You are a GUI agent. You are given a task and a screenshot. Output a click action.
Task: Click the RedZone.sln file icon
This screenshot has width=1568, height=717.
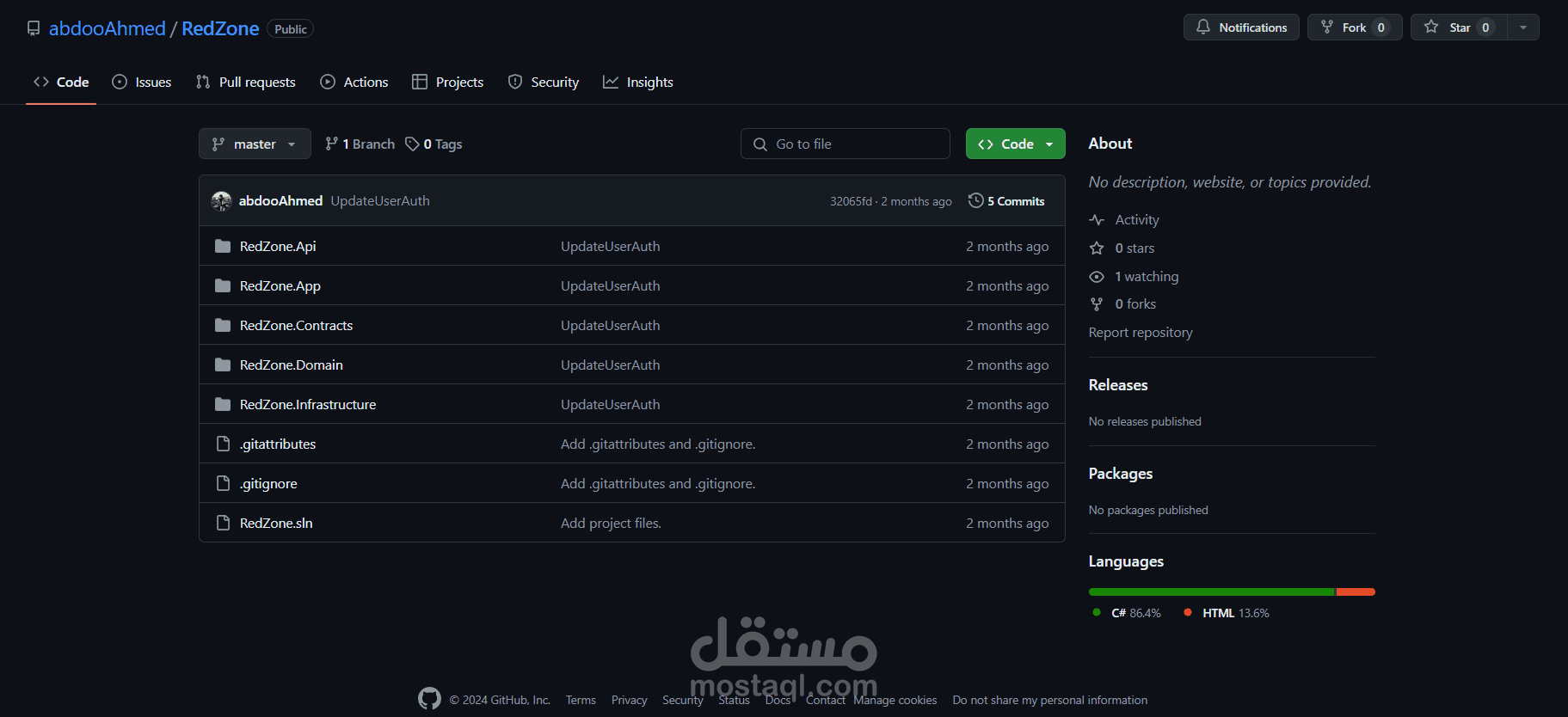[x=223, y=523]
